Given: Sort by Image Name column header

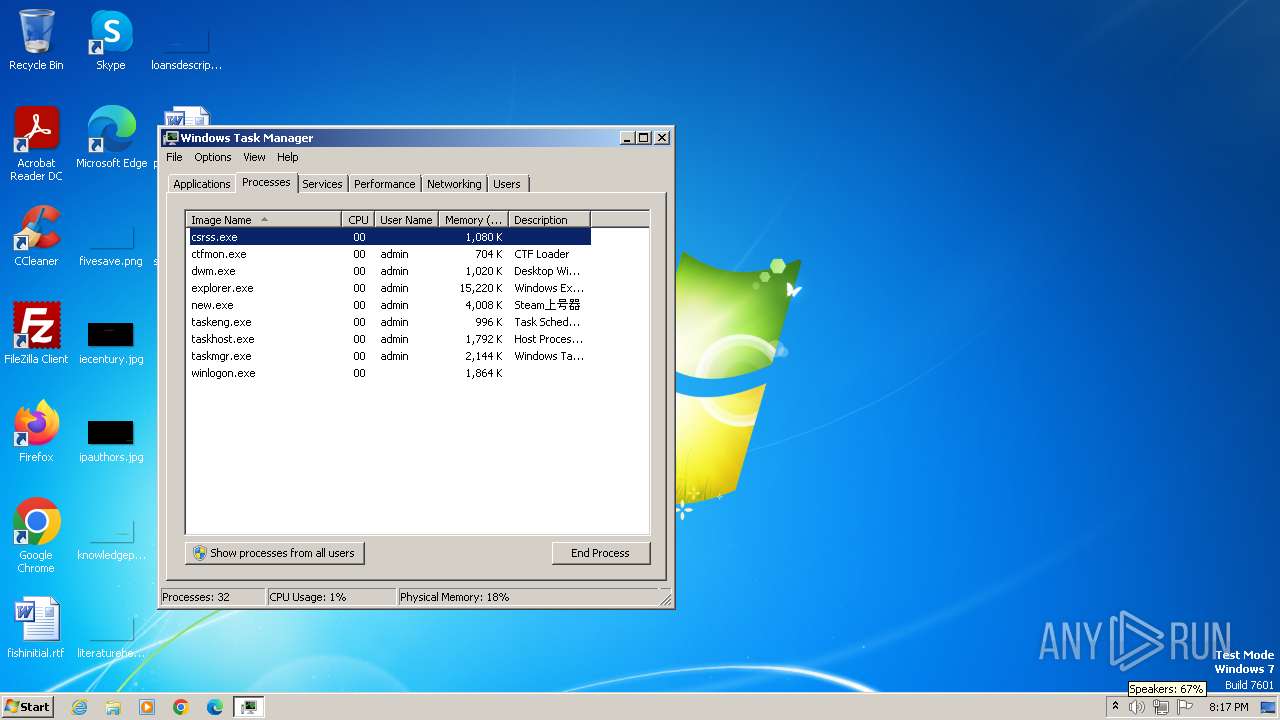Looking at the screenshot, I should 264,220.
